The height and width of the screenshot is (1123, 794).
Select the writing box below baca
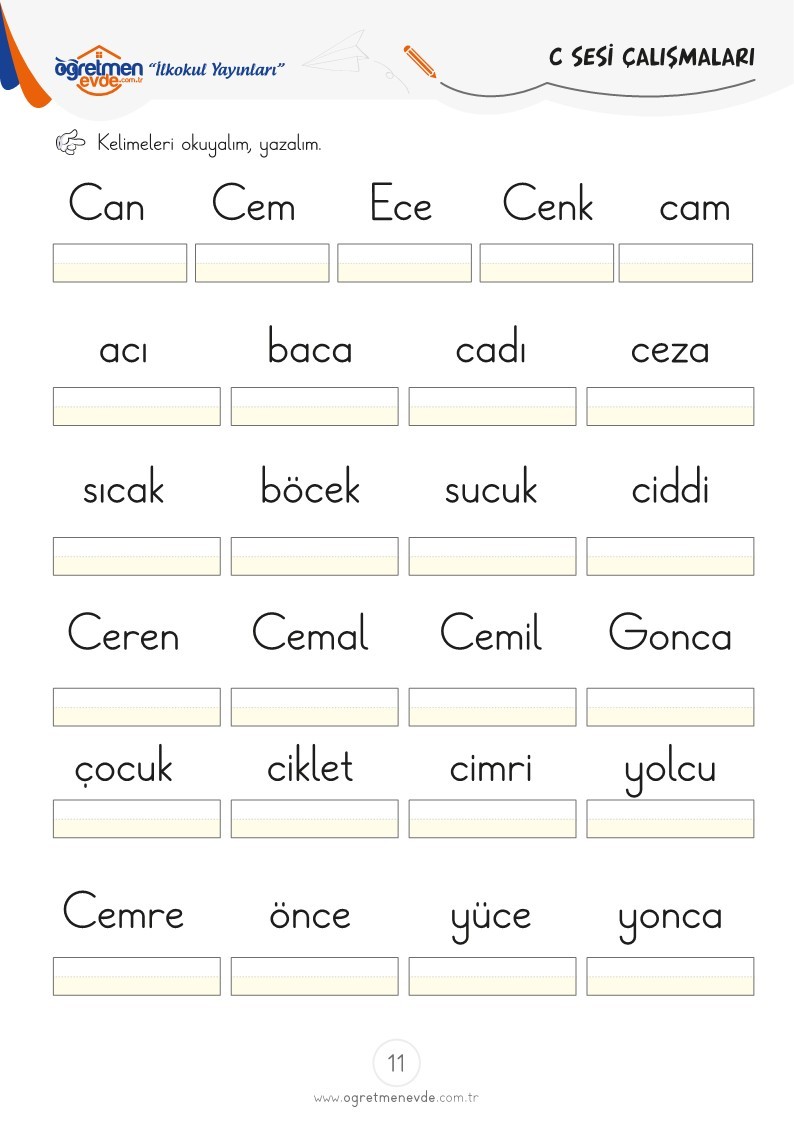(314, 406)
